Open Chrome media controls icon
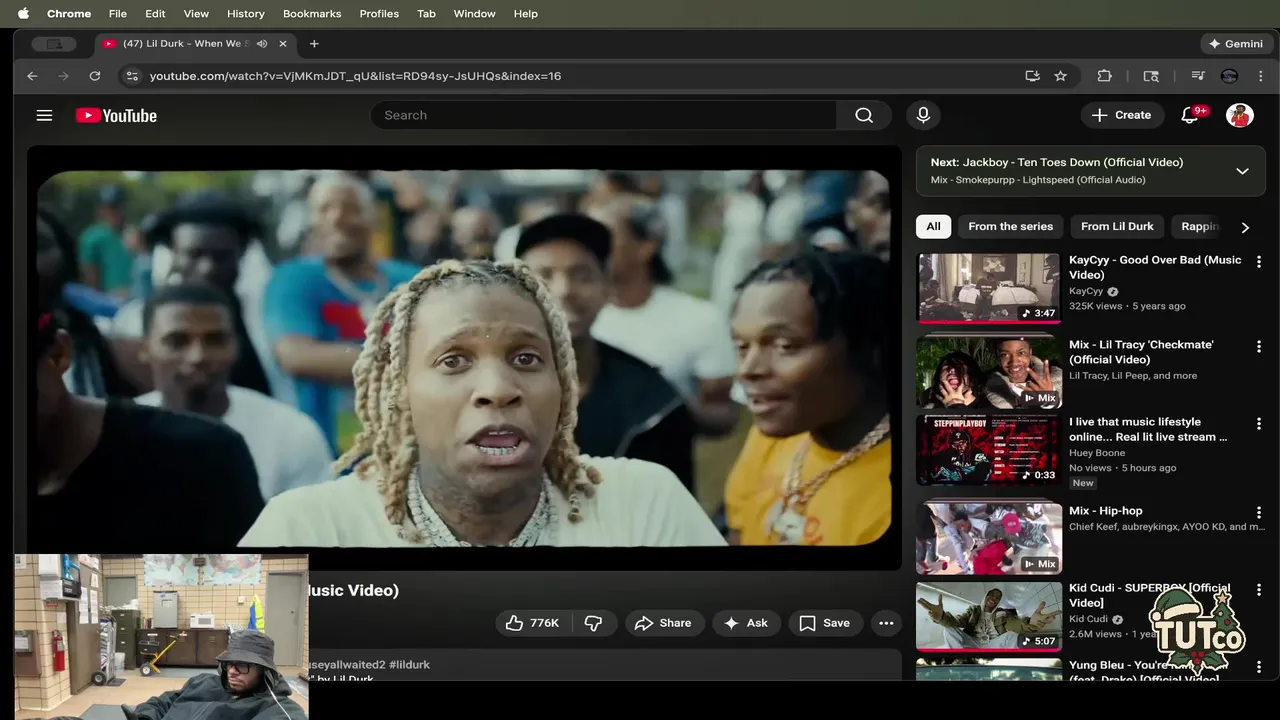Screen dimensions: 1280x720 [1197, 76]
